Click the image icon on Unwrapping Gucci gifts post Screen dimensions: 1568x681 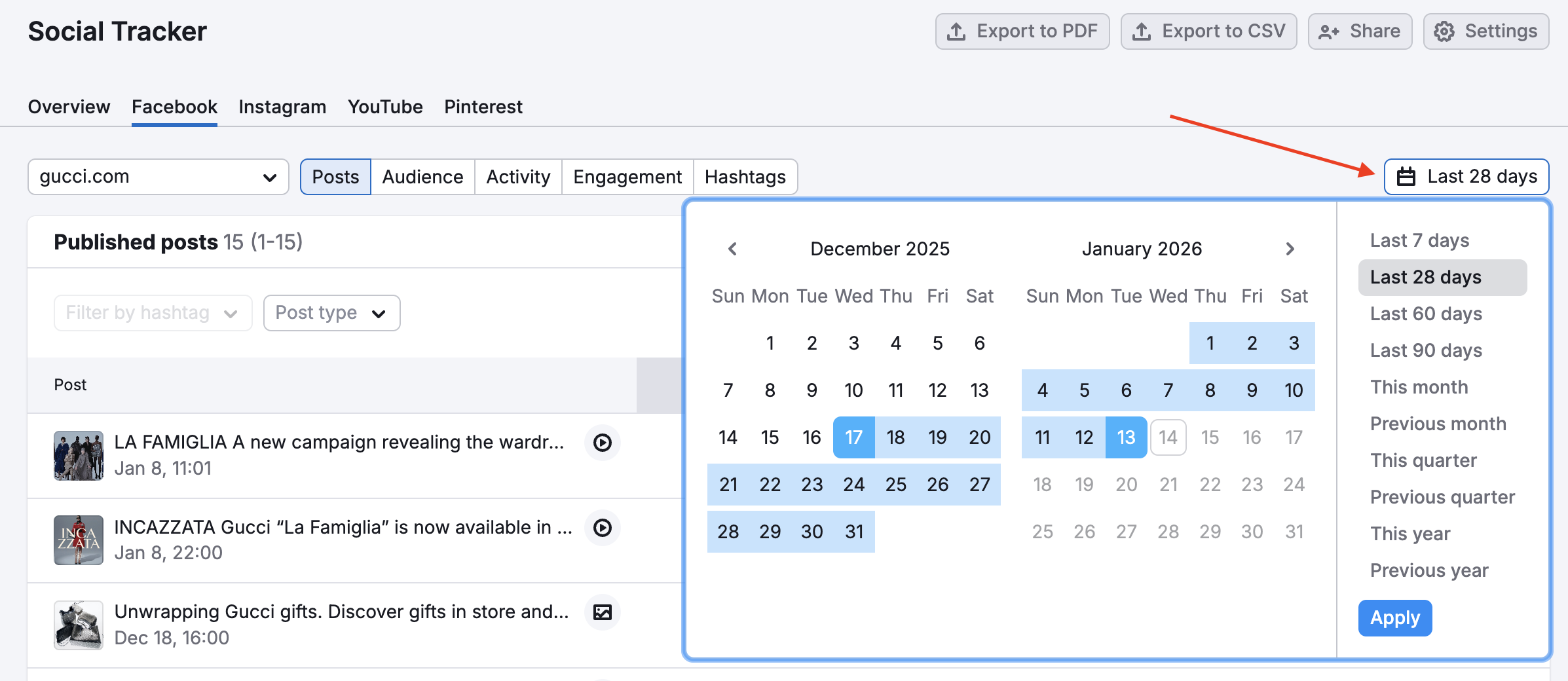(x=602, y=612)
